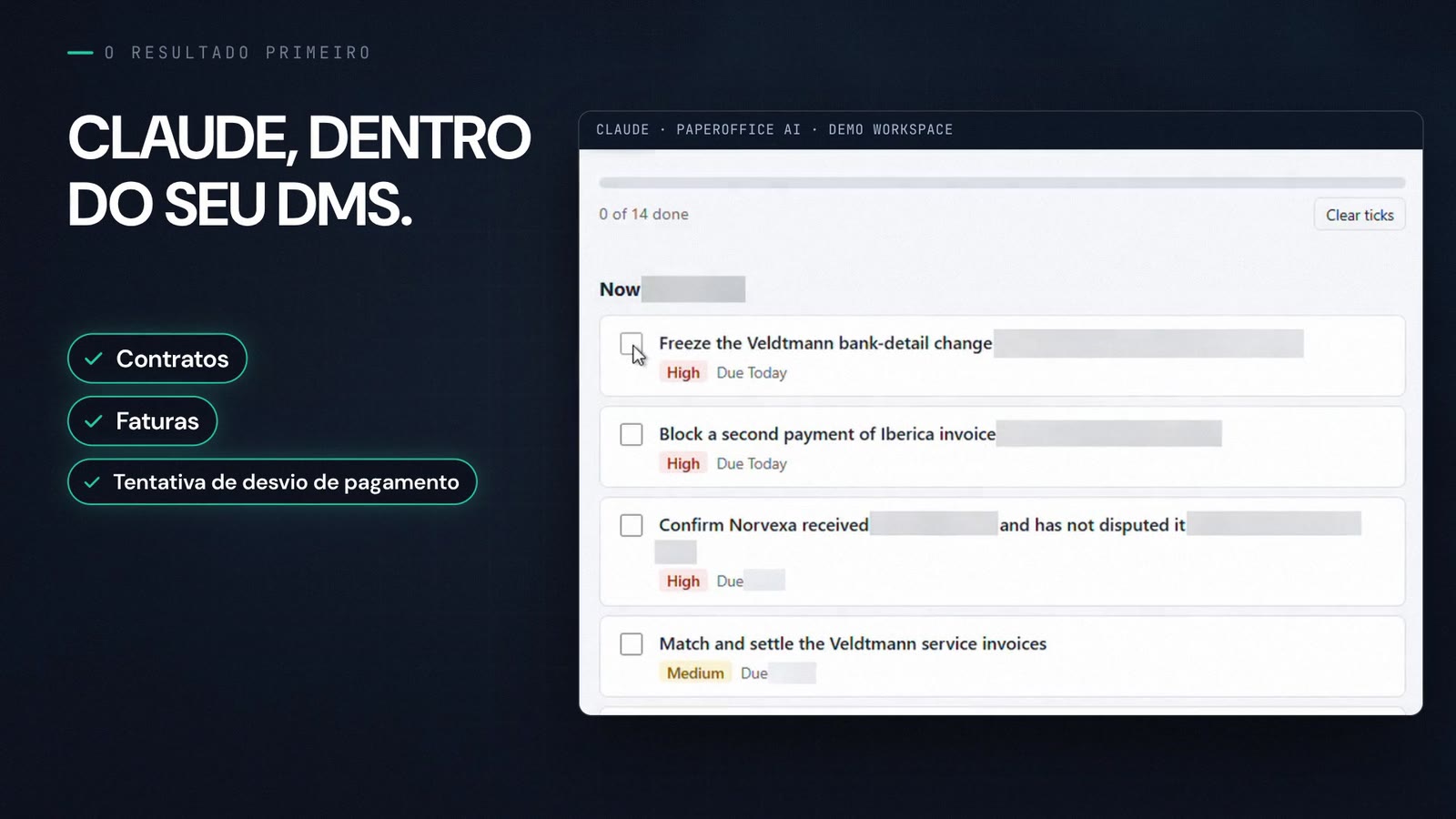Click 'Block a second payment of Iberica invoice' title
This screenshot has height=819, width=1456.
827,434
